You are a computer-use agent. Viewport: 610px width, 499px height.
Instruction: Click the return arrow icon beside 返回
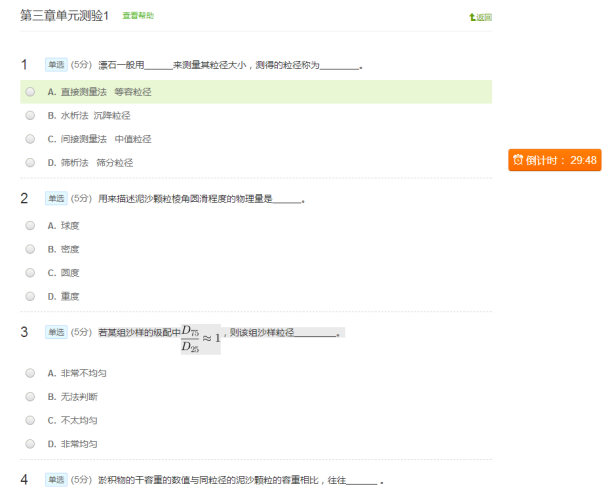coord(472,18)
